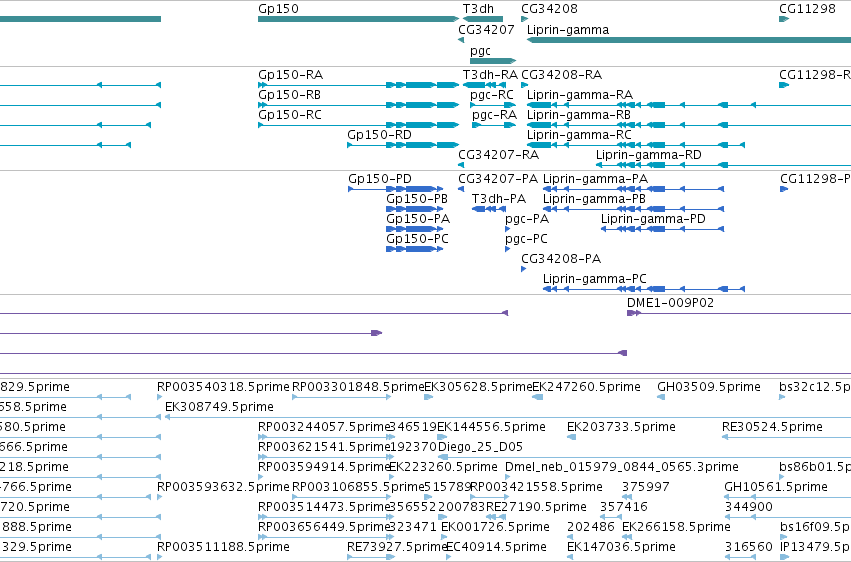
Task: Select transcript label Liprin-gamma-RC
Action: (x=579, y=135)
